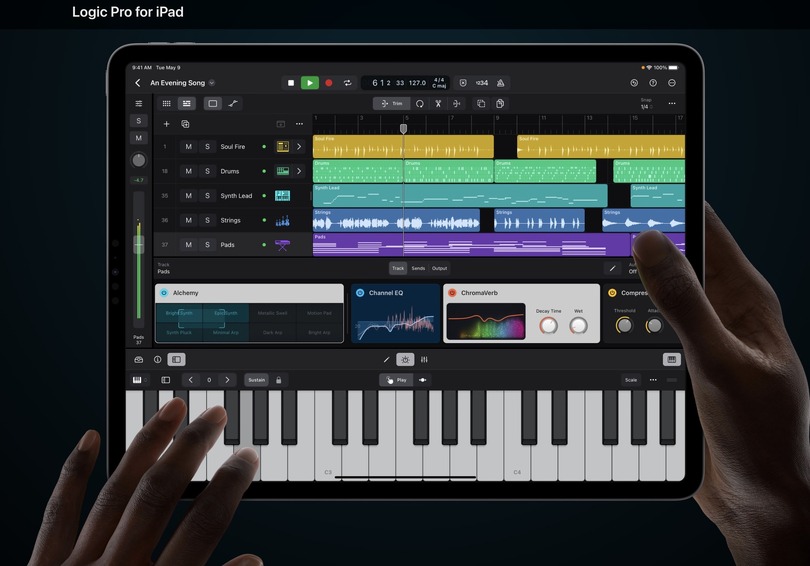
Task: Duplicate the track with the duplicate icon
Action: 185,124
